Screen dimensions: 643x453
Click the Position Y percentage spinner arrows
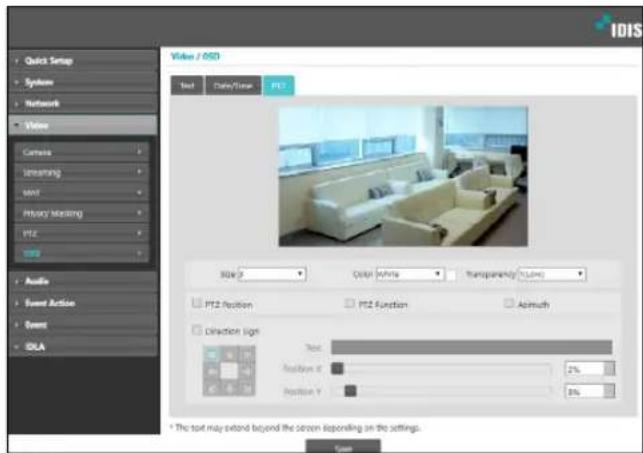tap(610, 391)
